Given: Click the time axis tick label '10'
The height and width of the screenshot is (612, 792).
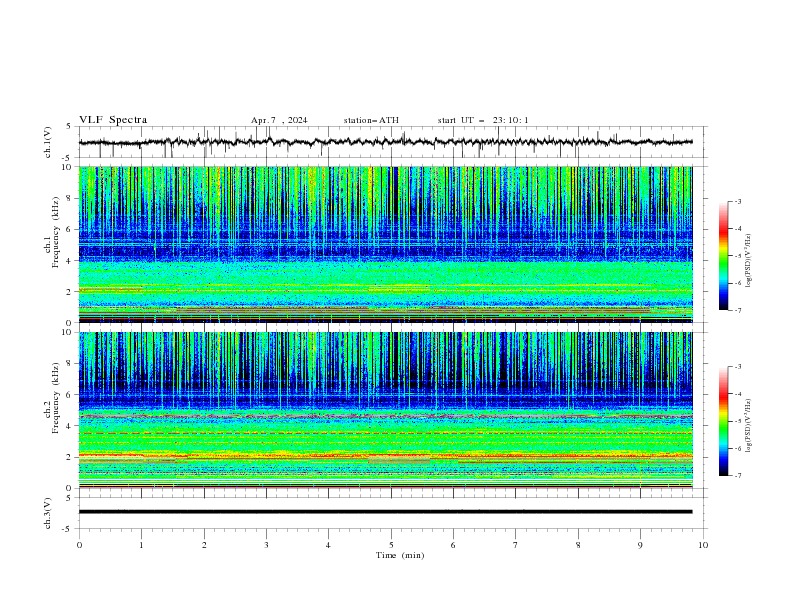Looking at the screenshot, I should 703,545.
